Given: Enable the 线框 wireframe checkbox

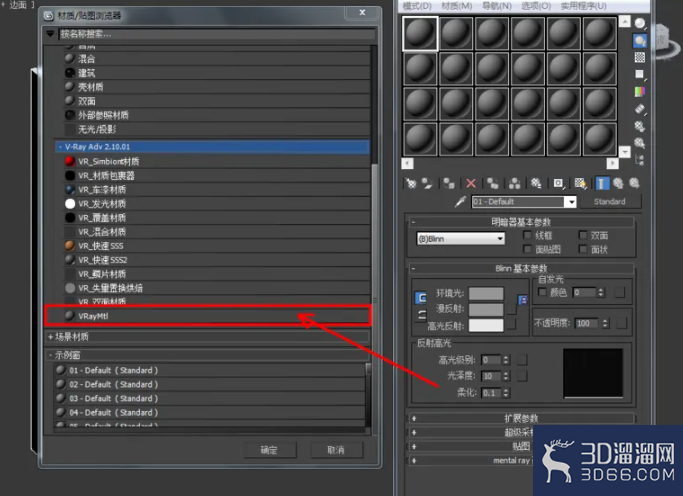Looking at the screenshot, I should click(527, 236).
